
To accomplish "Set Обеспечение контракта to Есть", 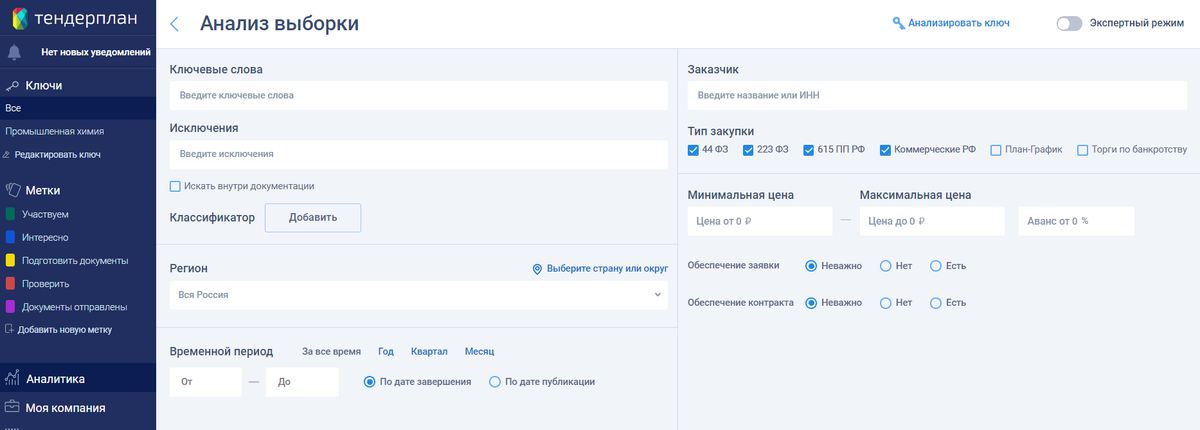I will pyautogui.click(x=936, y=302).
